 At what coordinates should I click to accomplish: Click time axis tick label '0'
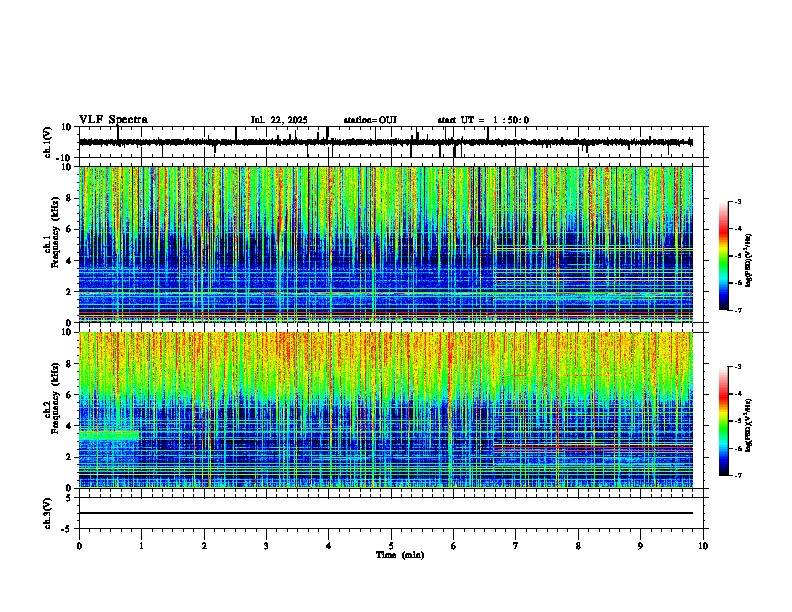(79, 546)
